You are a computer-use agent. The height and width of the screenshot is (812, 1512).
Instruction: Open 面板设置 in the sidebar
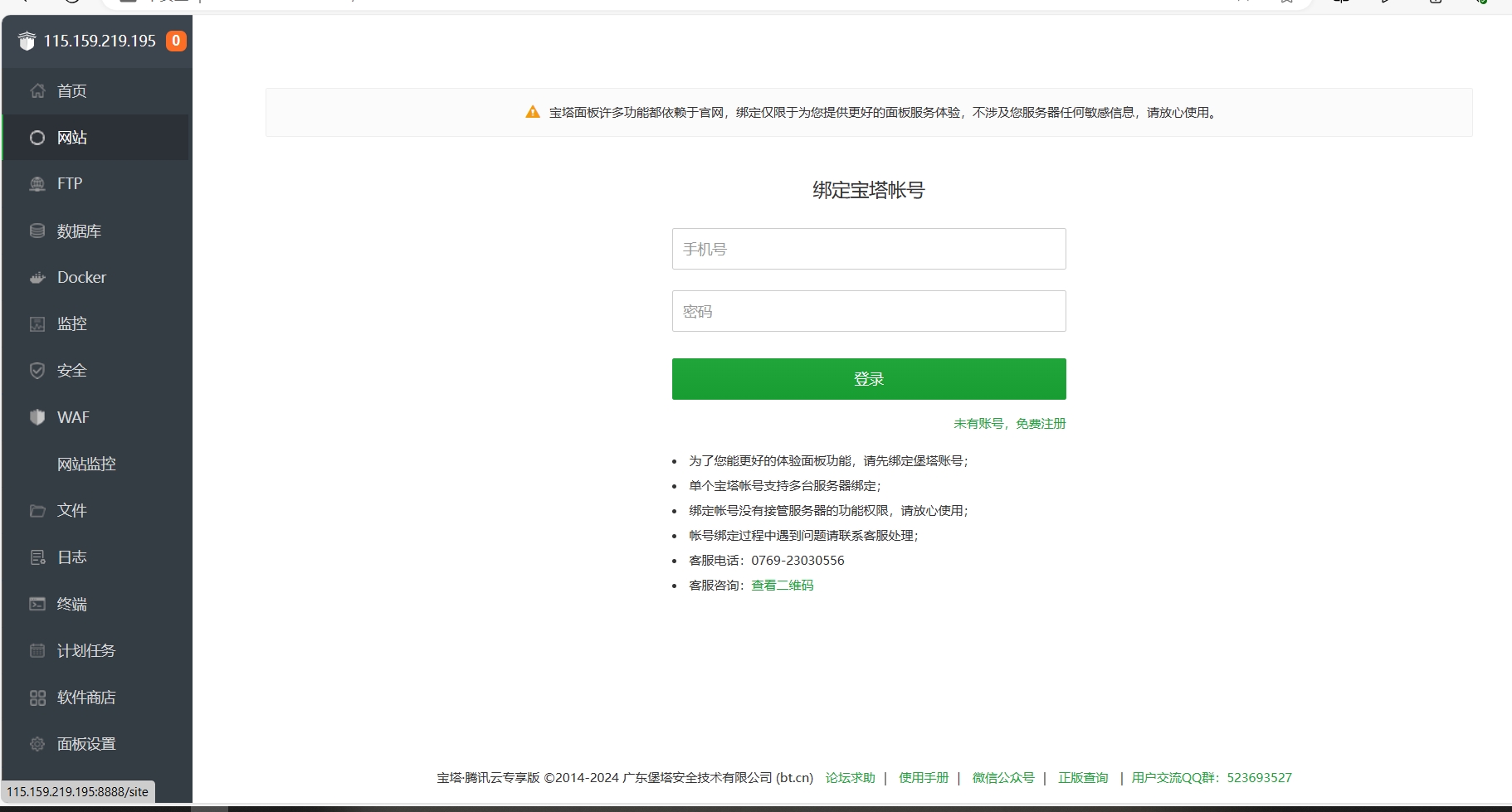tap(96, 744)
